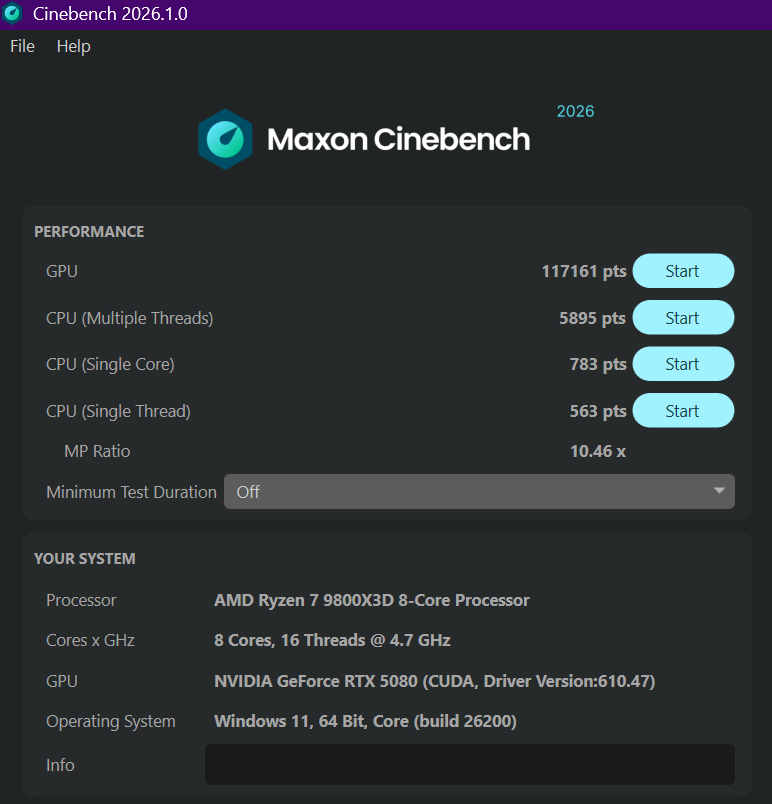This screenshot has width=772, height=804.
Task: Start the CPU Single Thread test
Action: (683, 411)
